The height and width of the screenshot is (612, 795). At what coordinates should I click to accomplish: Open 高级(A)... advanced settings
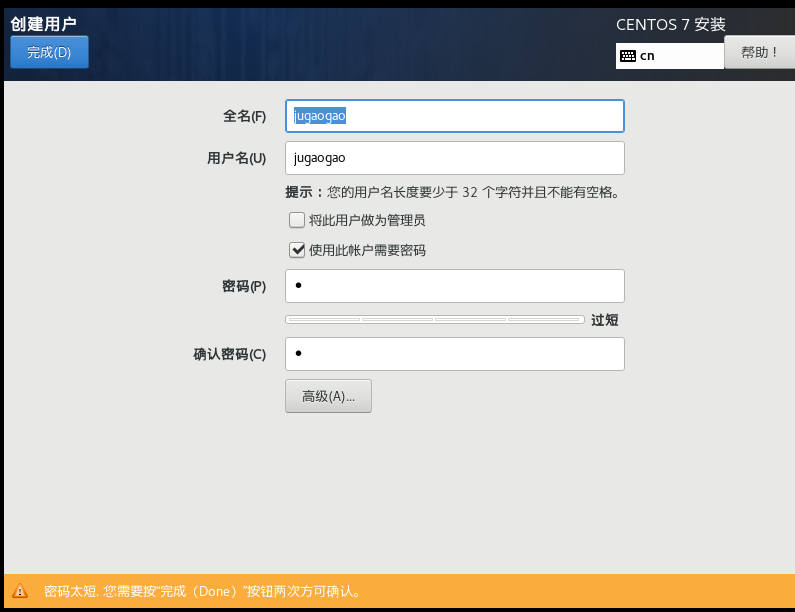tap(328, 396)
